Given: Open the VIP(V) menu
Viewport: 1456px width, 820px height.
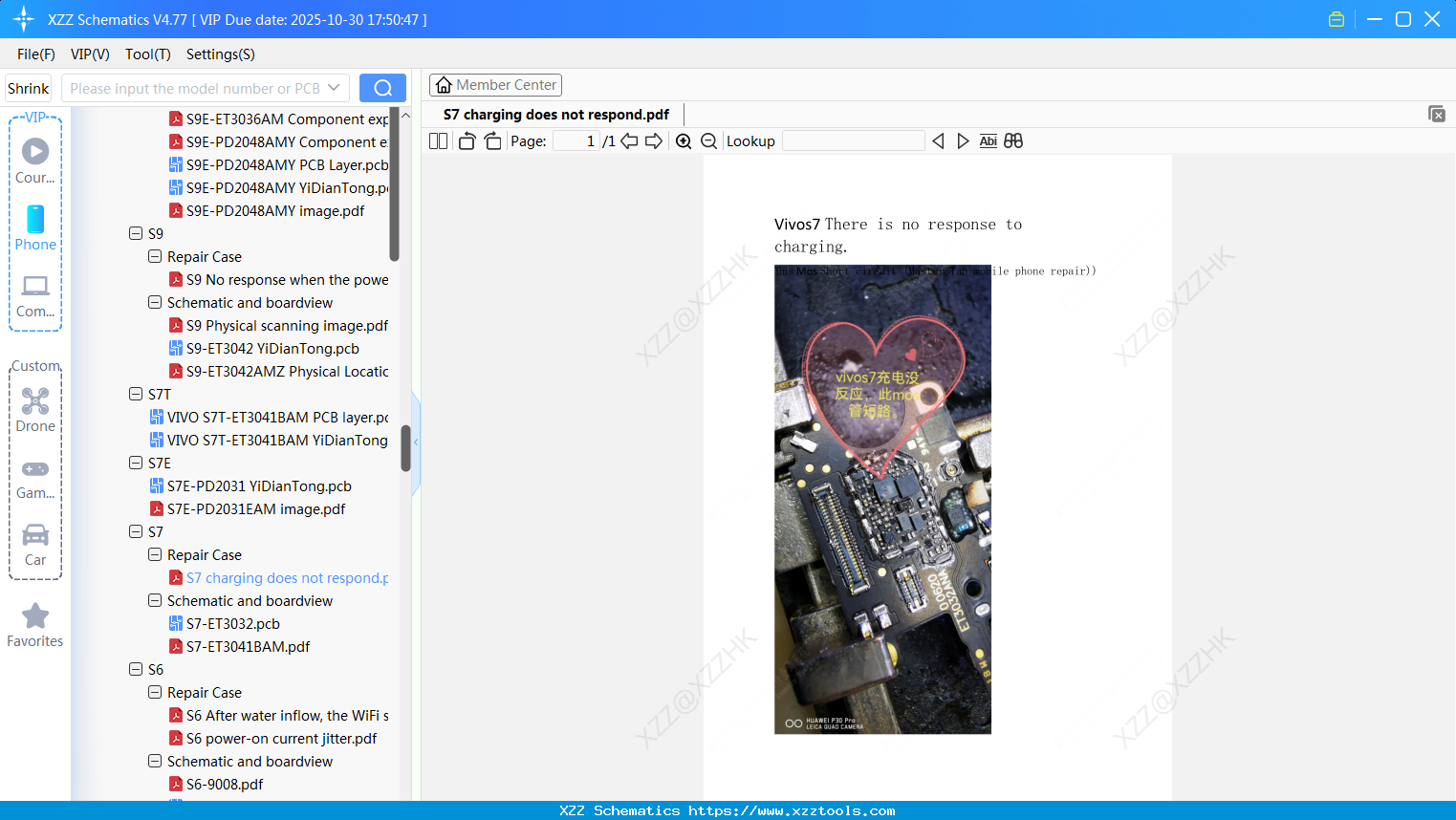Looking at the screenshot, I should pos(90,54).
